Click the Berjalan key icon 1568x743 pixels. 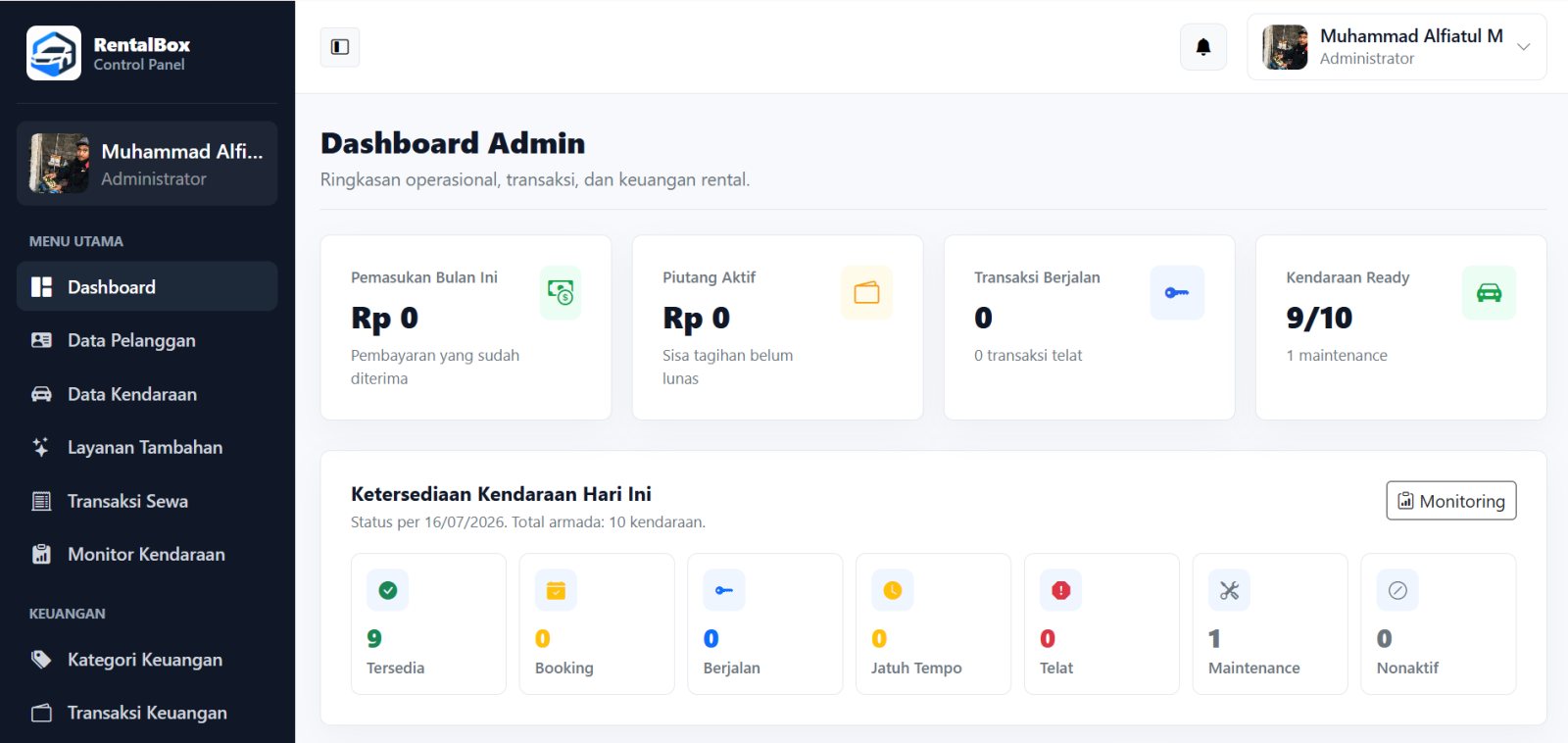coord(724,590)
